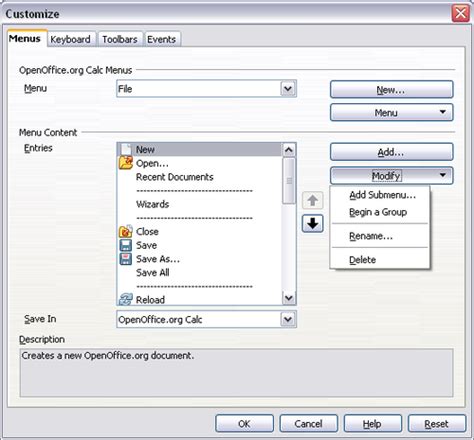Click the Reset button
474x440 pixels.
point(437,423)
